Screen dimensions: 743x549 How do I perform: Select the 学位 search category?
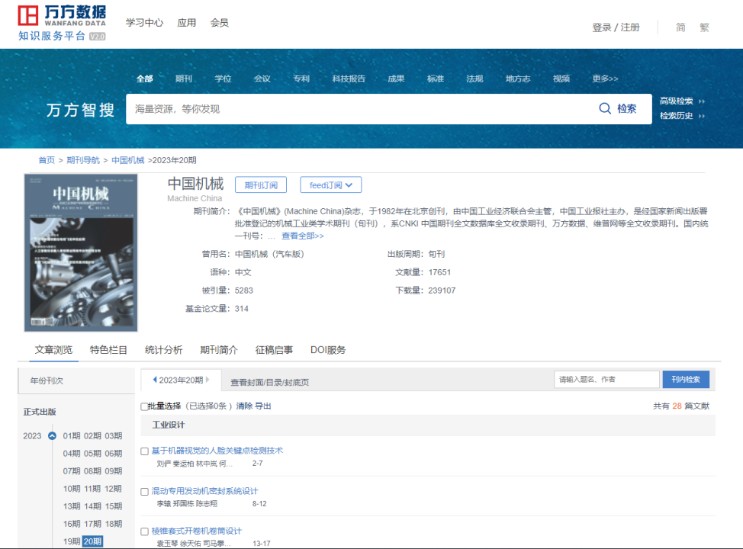coord(223,79)
